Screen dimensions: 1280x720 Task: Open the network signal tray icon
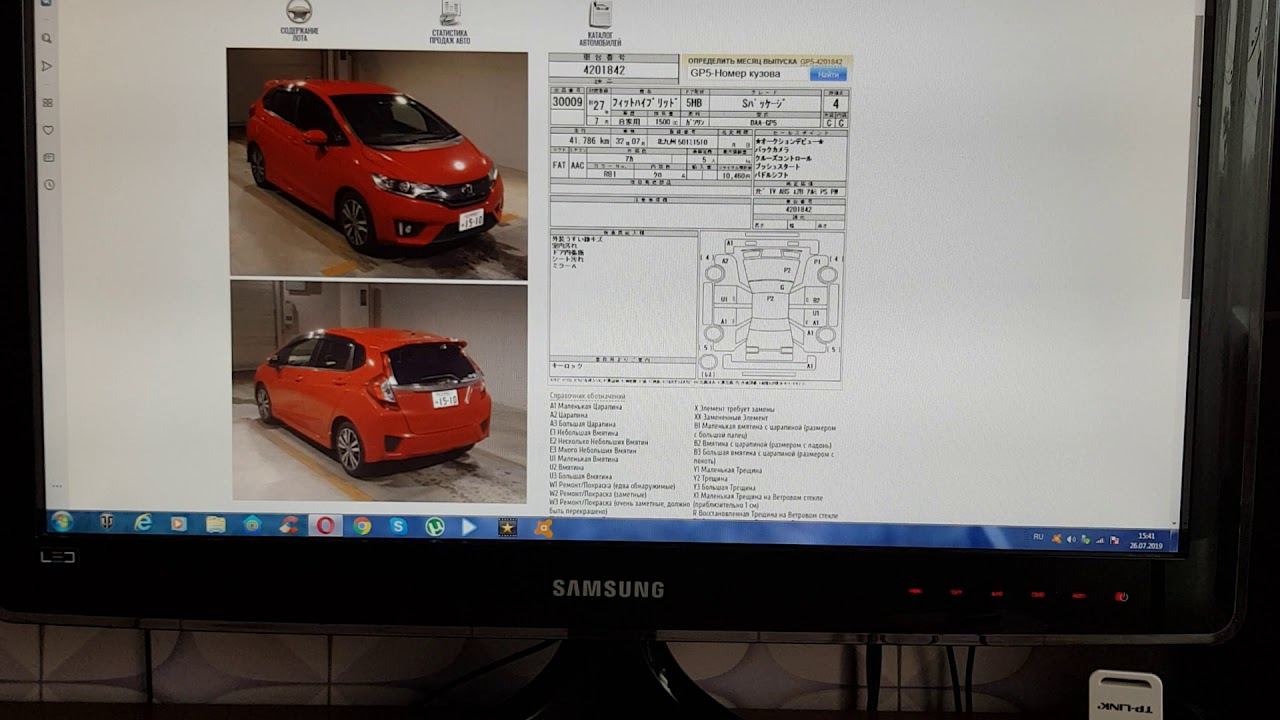point(1100,540)
